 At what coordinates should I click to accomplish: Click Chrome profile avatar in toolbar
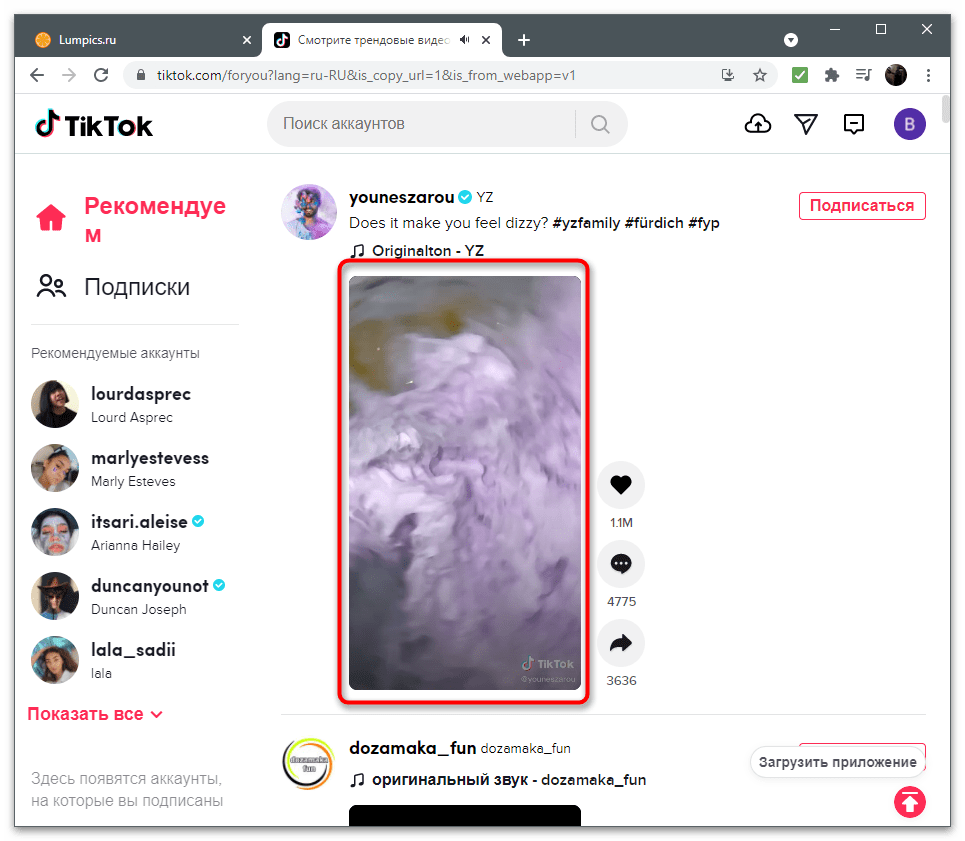click(x=895, y=75)
